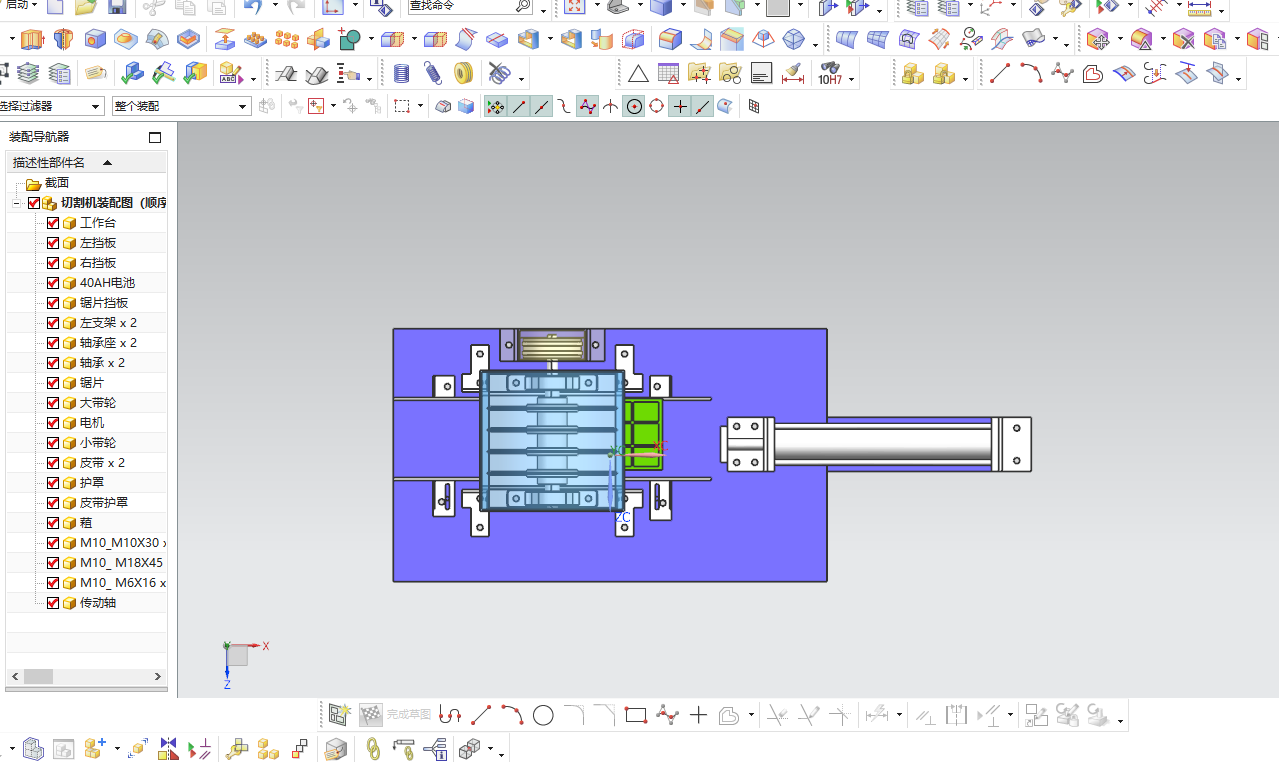The height and width of the screenshot is (762, 1279).
Task: Uncheck the 切割机装配图 root assembly checkbox
Action: pos(34,203)
